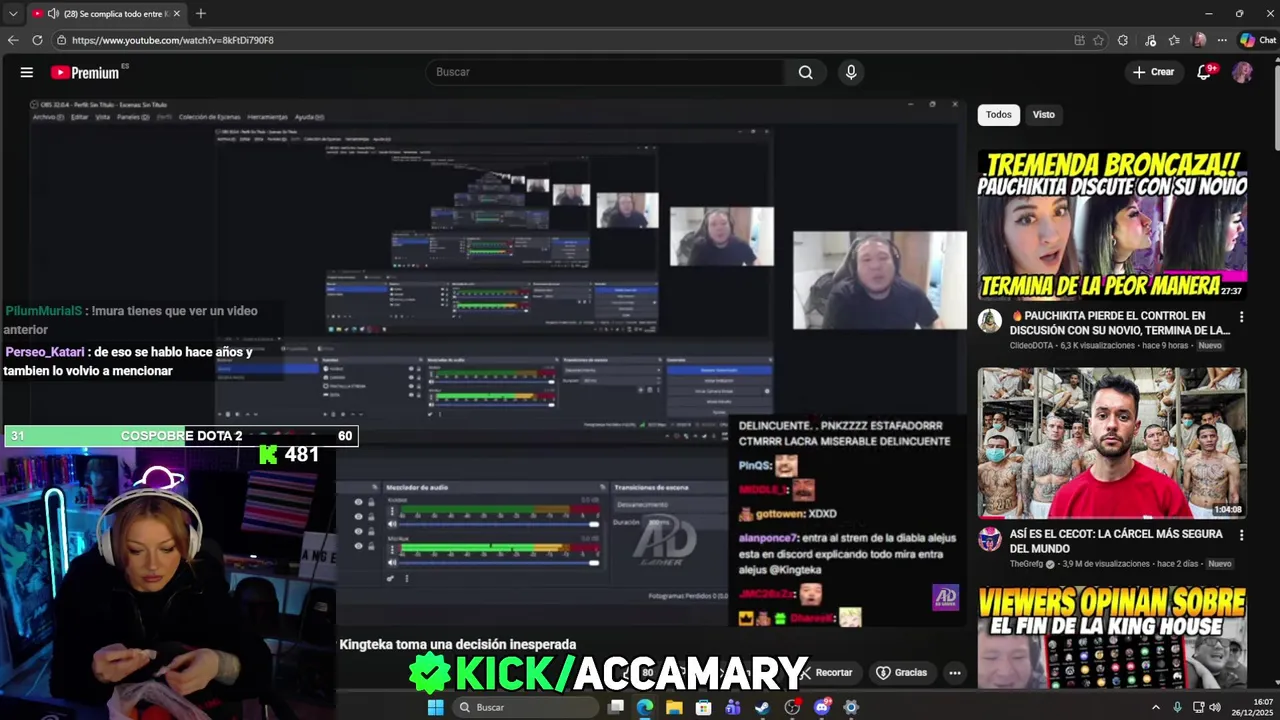Click the Gracias button
This screenshot has height=720, width=1280.
tap(902, 673)
